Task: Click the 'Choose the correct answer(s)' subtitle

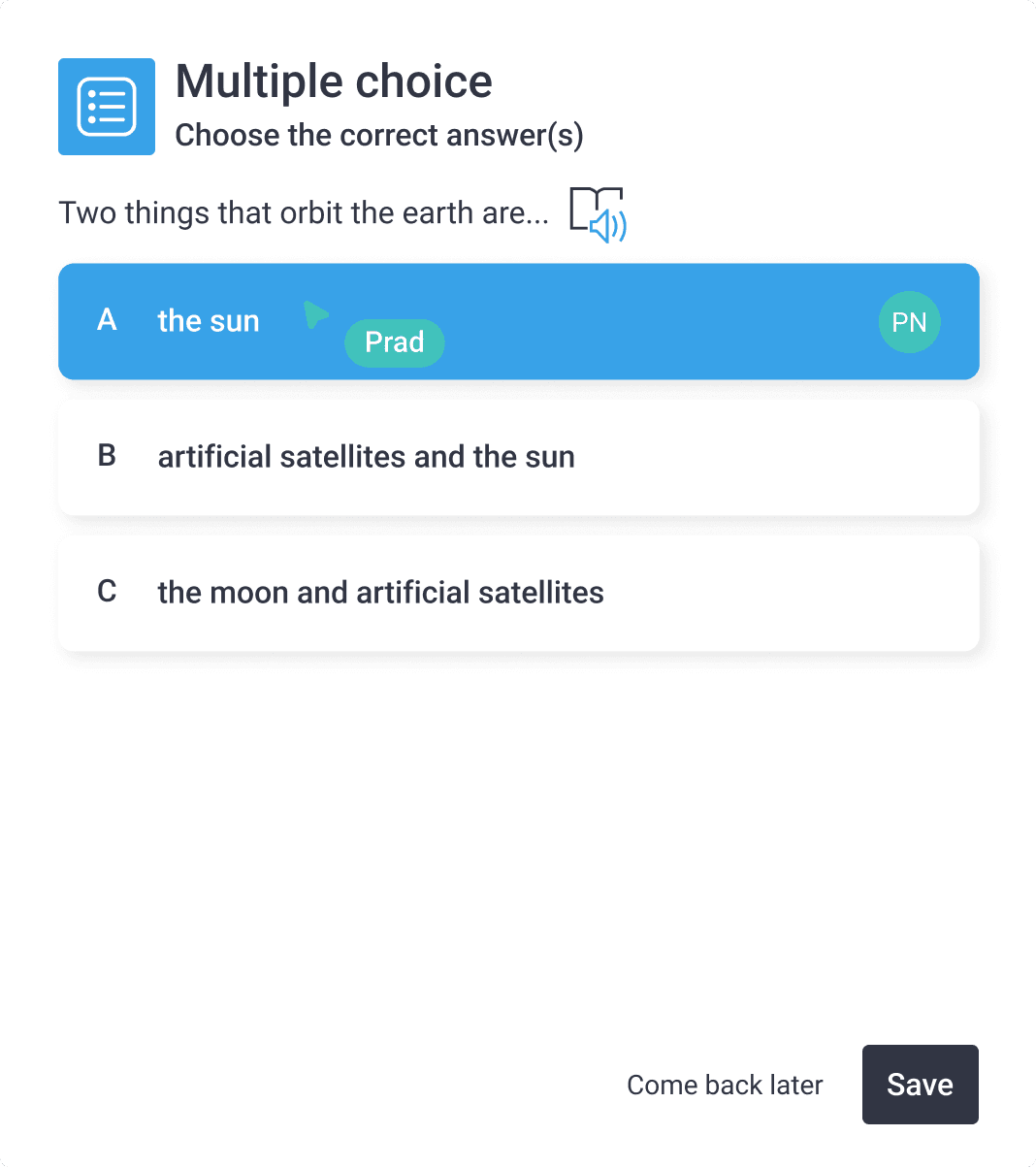Action: point(379,135)
